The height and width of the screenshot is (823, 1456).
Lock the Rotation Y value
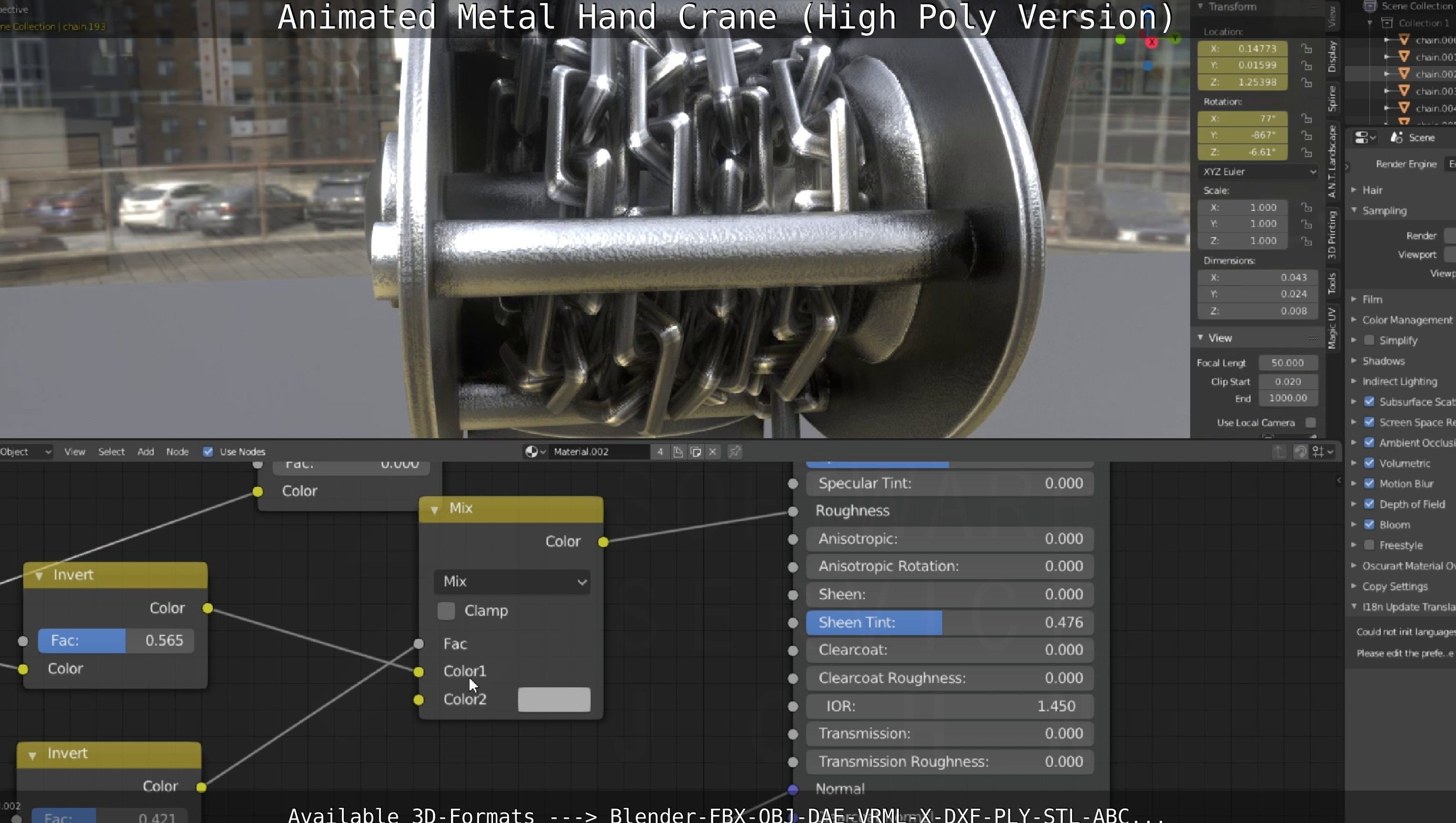(x=1306, y=136)
